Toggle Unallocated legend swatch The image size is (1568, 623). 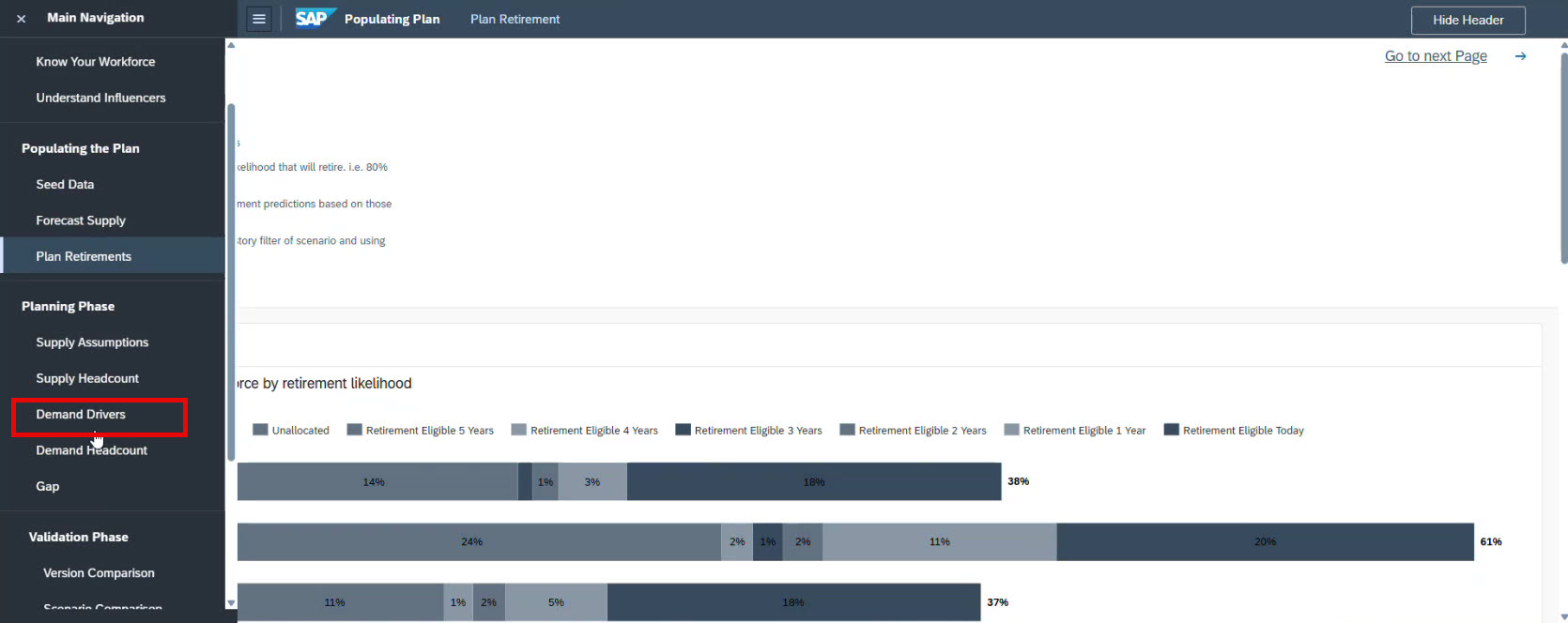click(x=260, y=430)
